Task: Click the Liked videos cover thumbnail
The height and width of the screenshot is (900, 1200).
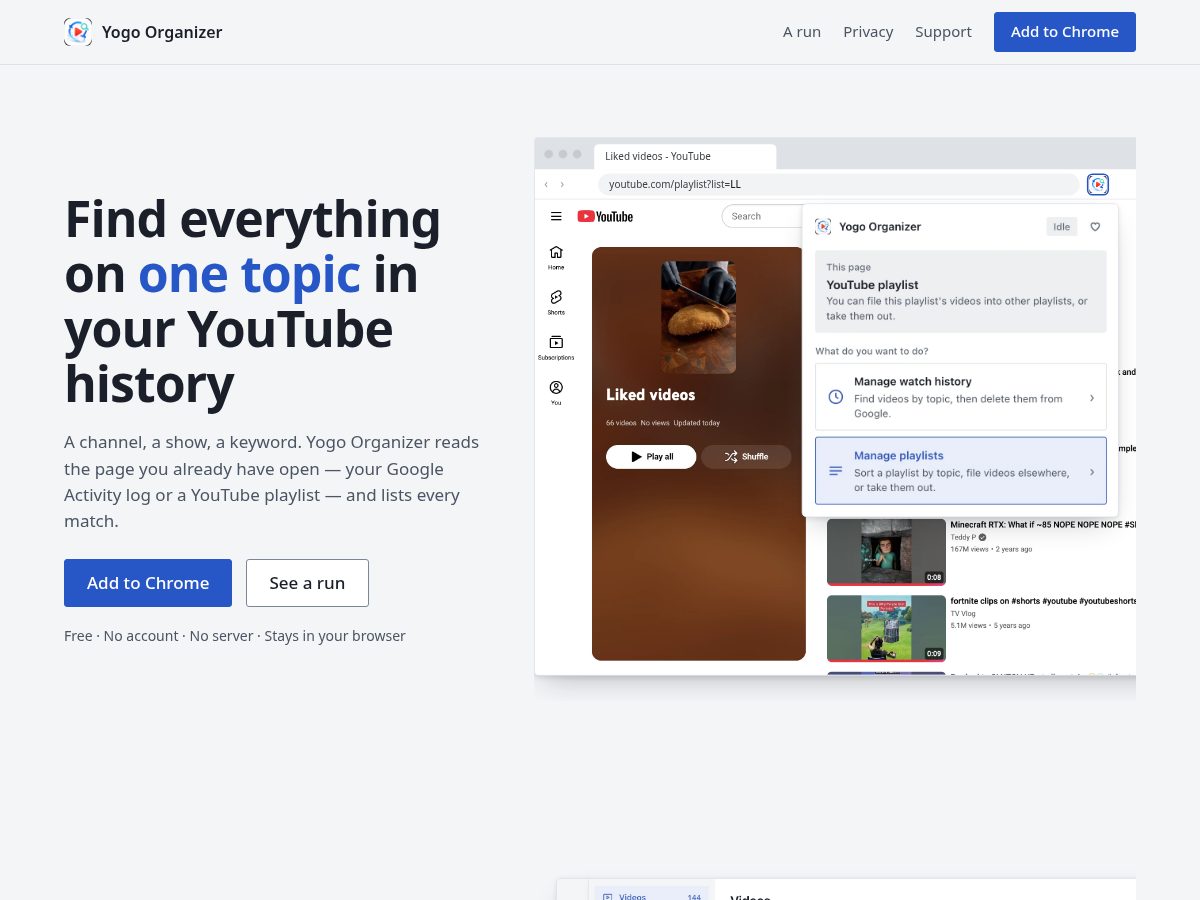Action: (x=698, y=318)
